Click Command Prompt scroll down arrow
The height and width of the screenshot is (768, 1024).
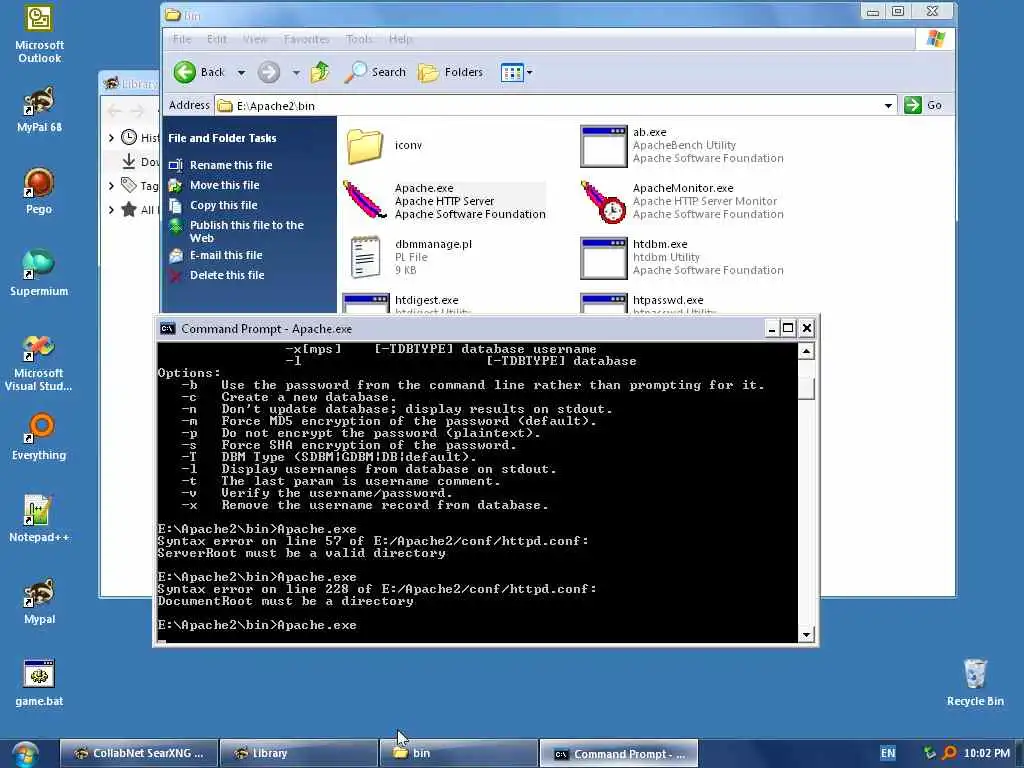(x=807, y=634)
